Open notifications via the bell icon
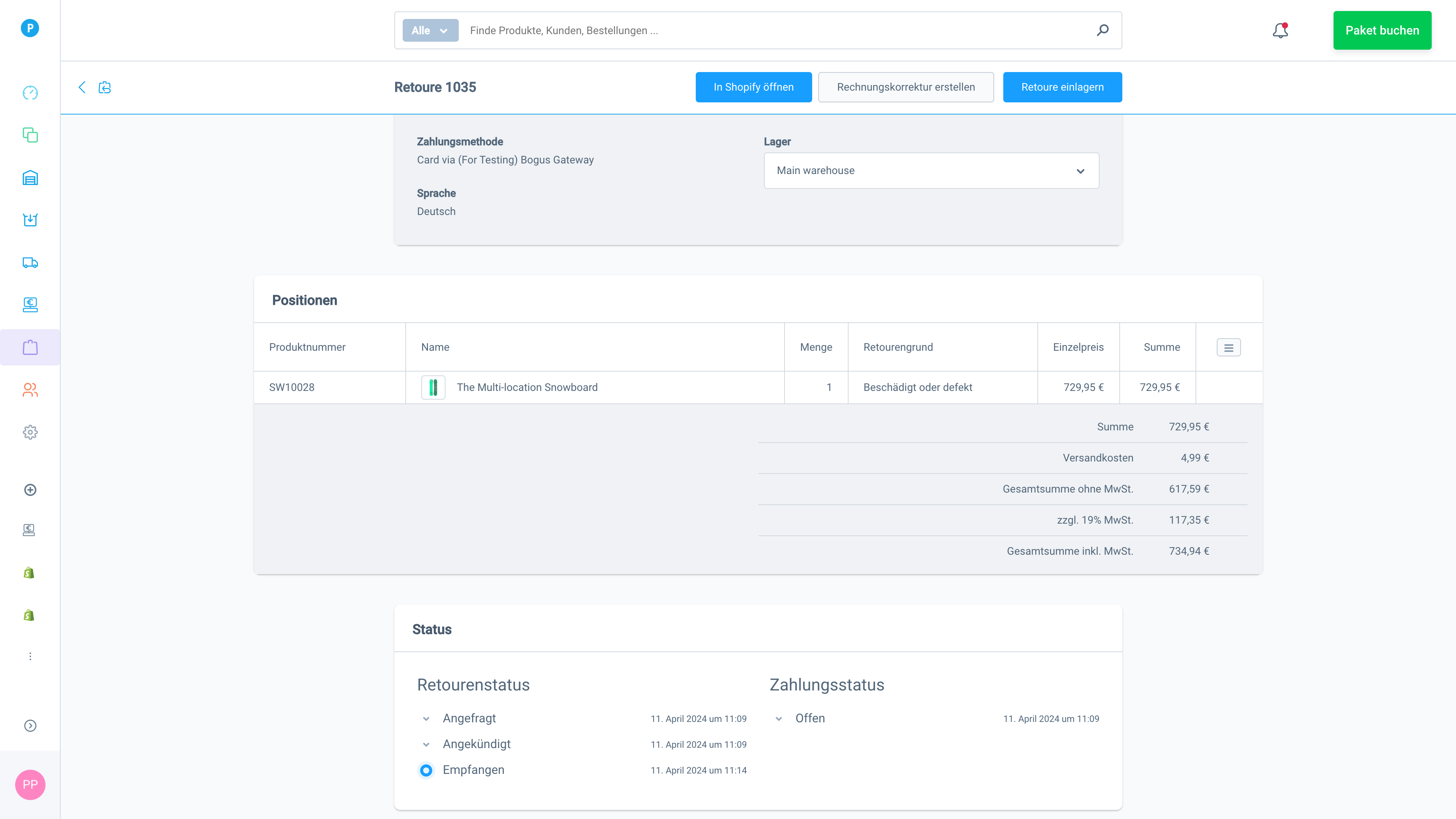This screenshot has width=1456, height=819. click(1280, 30)
